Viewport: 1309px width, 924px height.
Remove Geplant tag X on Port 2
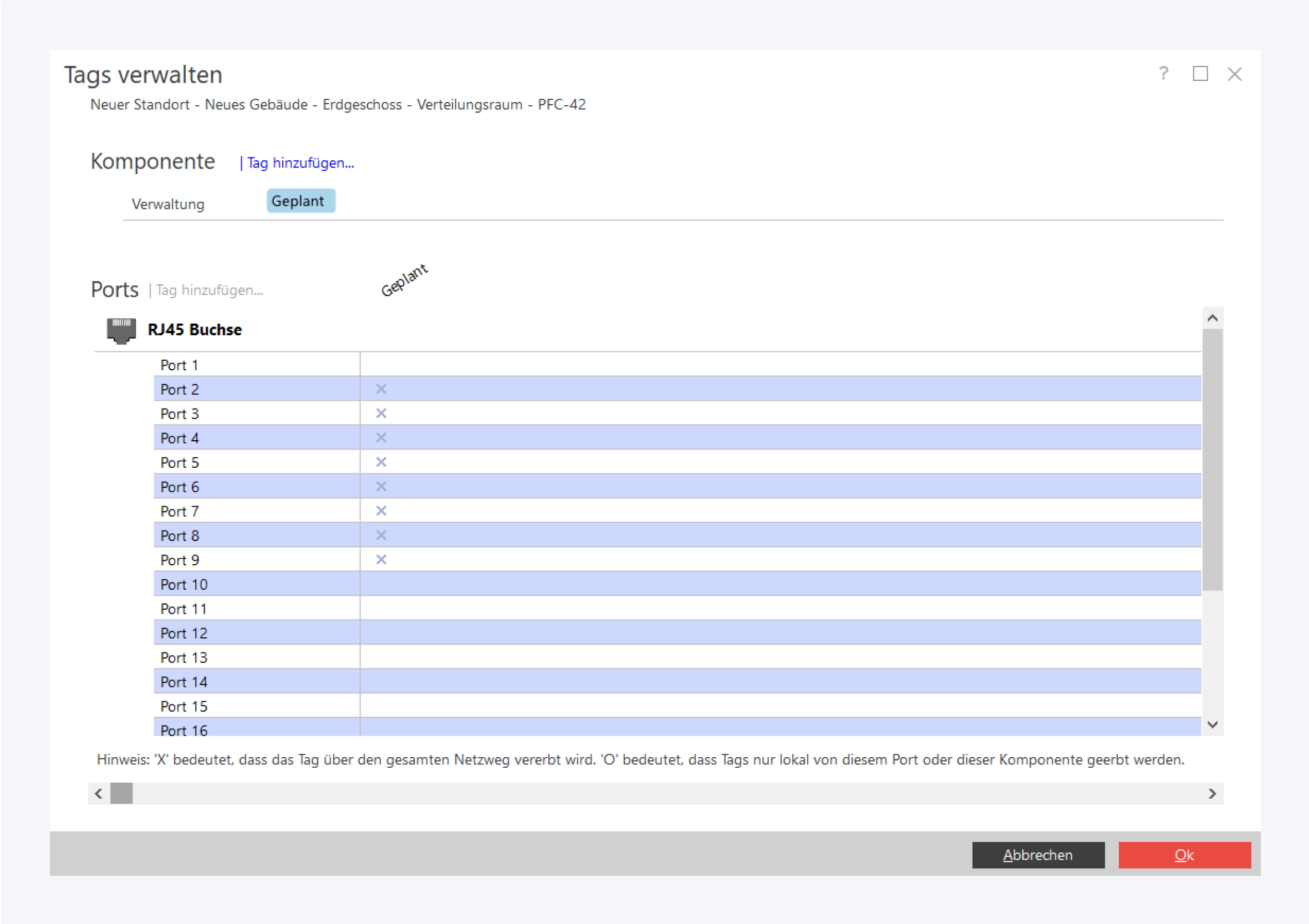(381, 389)
